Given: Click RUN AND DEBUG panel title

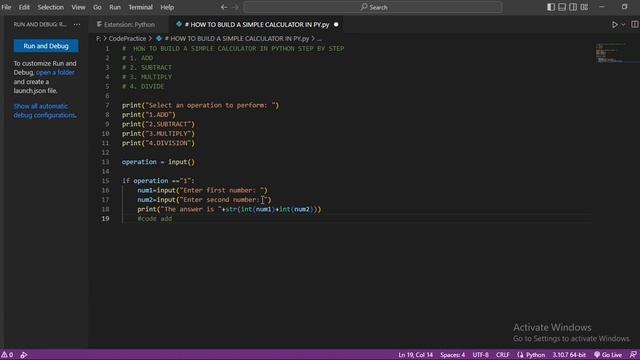Looking at the screenshot, I should (x=40, y=24).
